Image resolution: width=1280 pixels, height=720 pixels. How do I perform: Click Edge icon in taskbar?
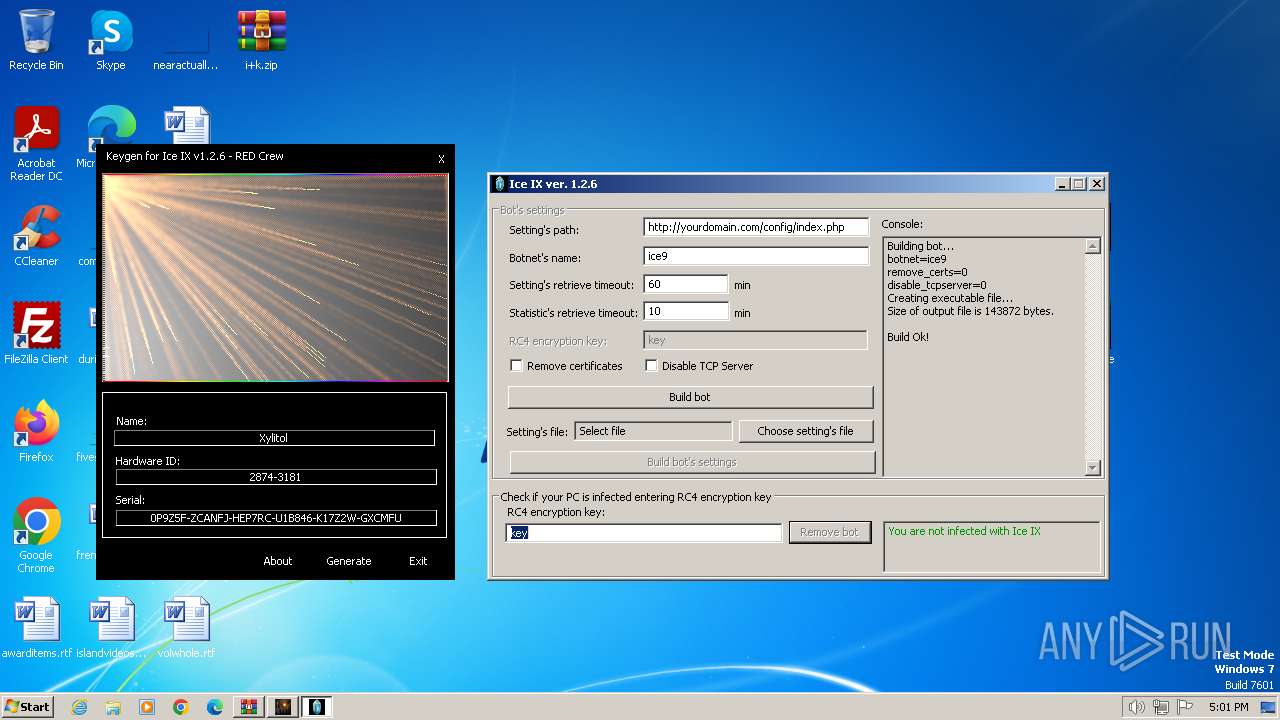click(x=215, y=707)
